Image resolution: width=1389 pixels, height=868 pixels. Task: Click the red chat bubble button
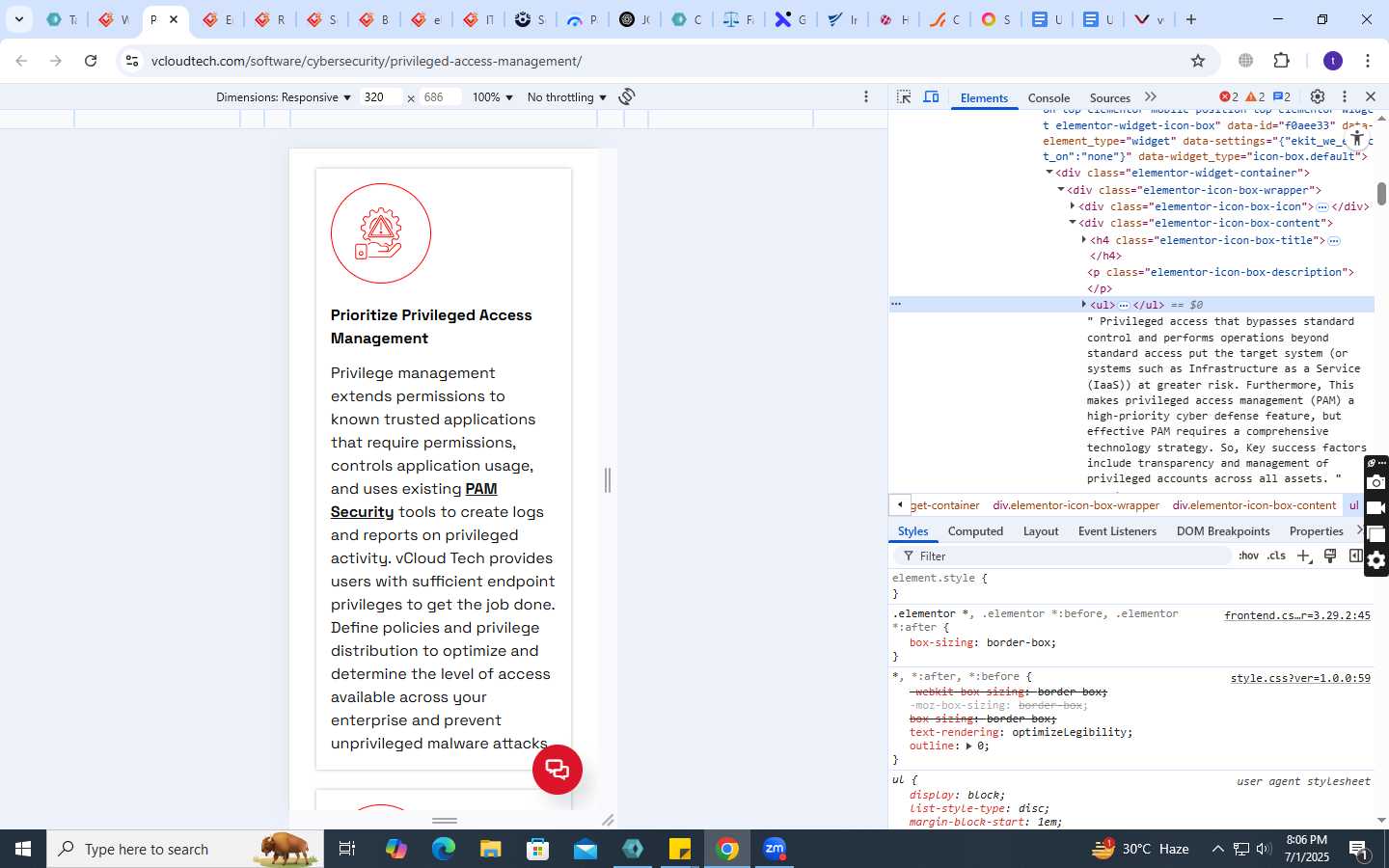click(x=558, y=770)
